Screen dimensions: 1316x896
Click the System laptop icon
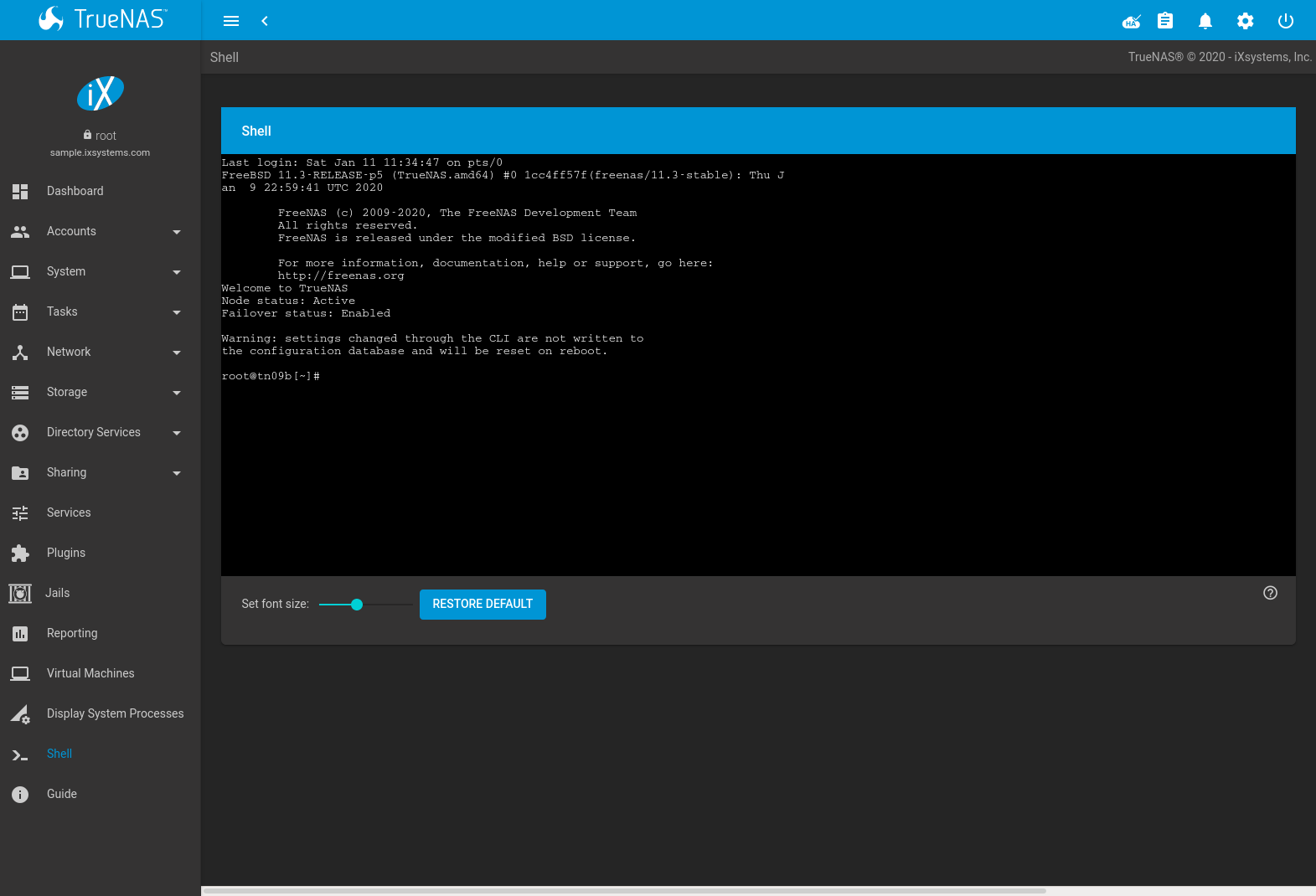point(20,271)
